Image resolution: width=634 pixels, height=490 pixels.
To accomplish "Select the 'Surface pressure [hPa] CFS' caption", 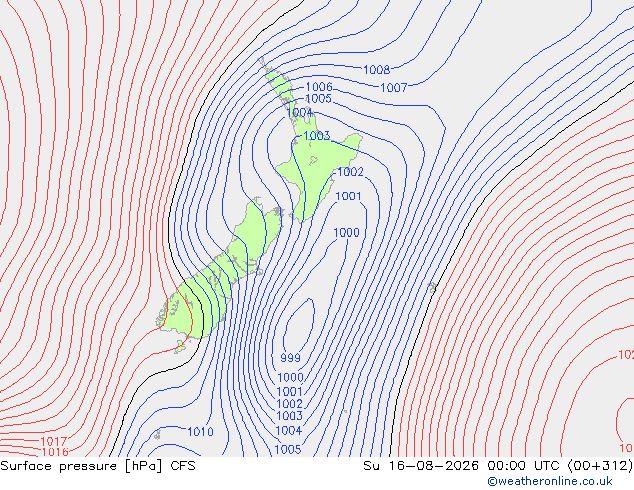I will pyautogui.click(x=98, y=466).
